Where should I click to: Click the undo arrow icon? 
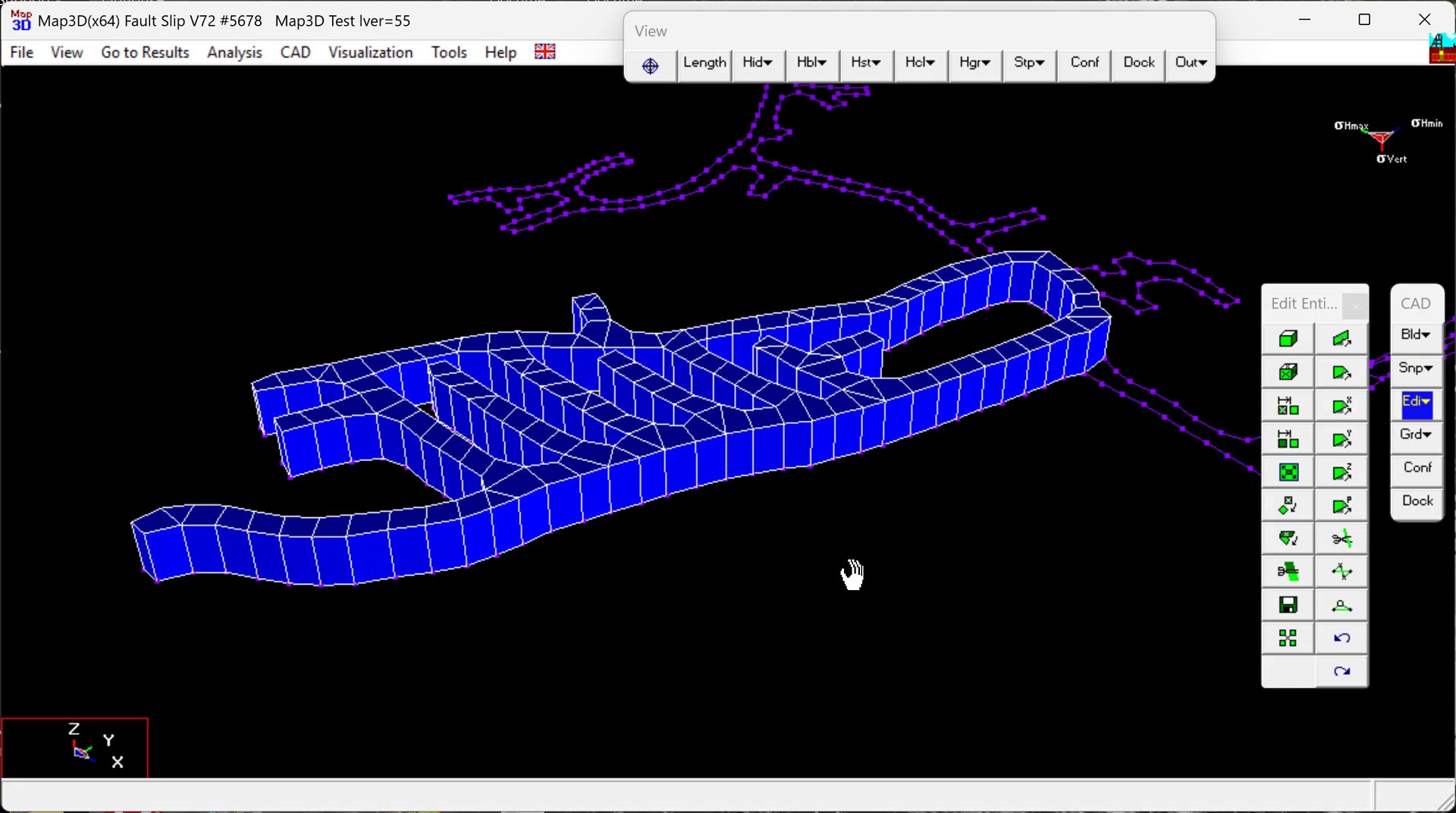[1341, 639]
